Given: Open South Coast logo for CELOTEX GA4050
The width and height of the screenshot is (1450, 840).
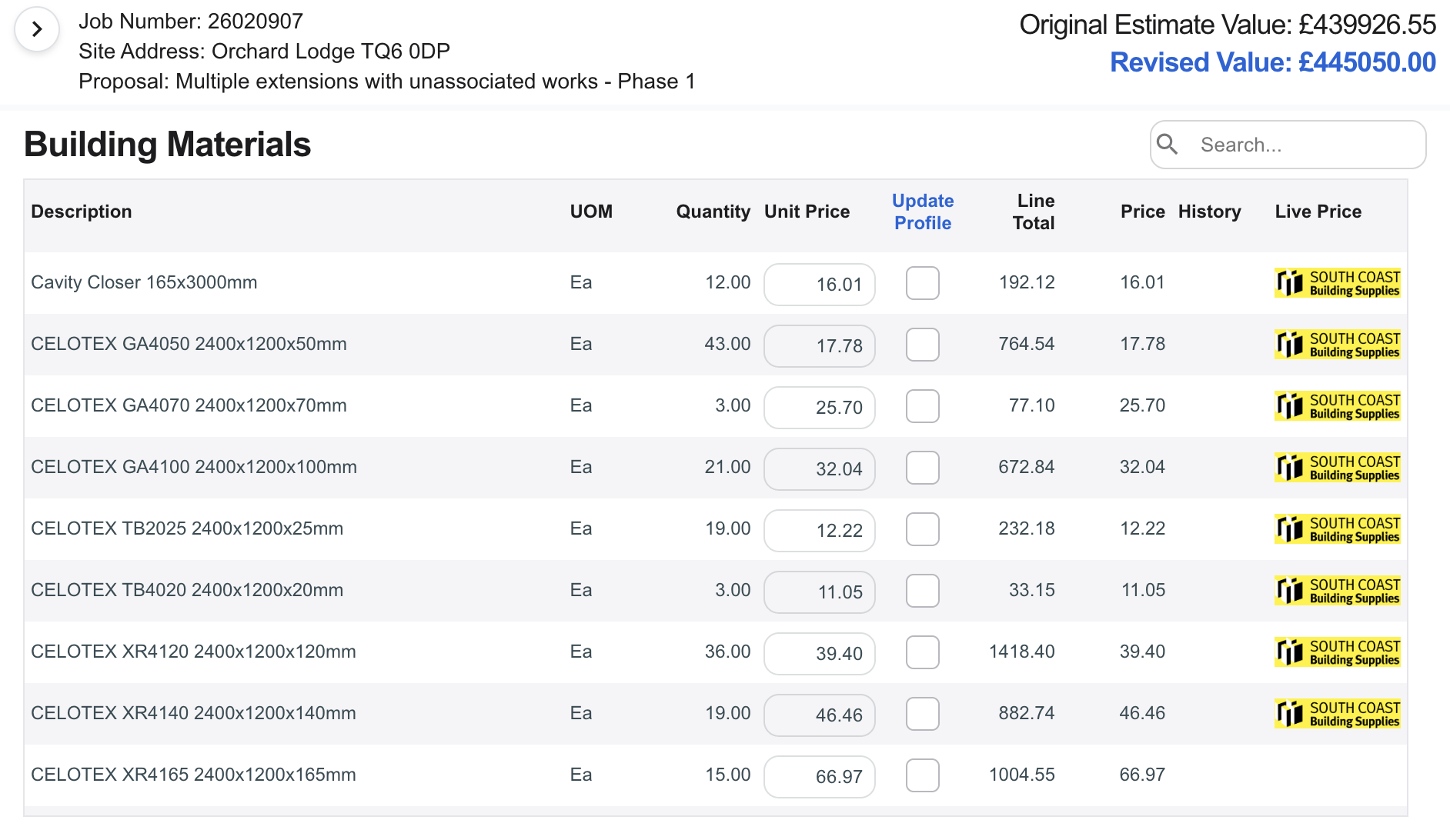Looking at the screenshot, I should [x=1338, y=345].
